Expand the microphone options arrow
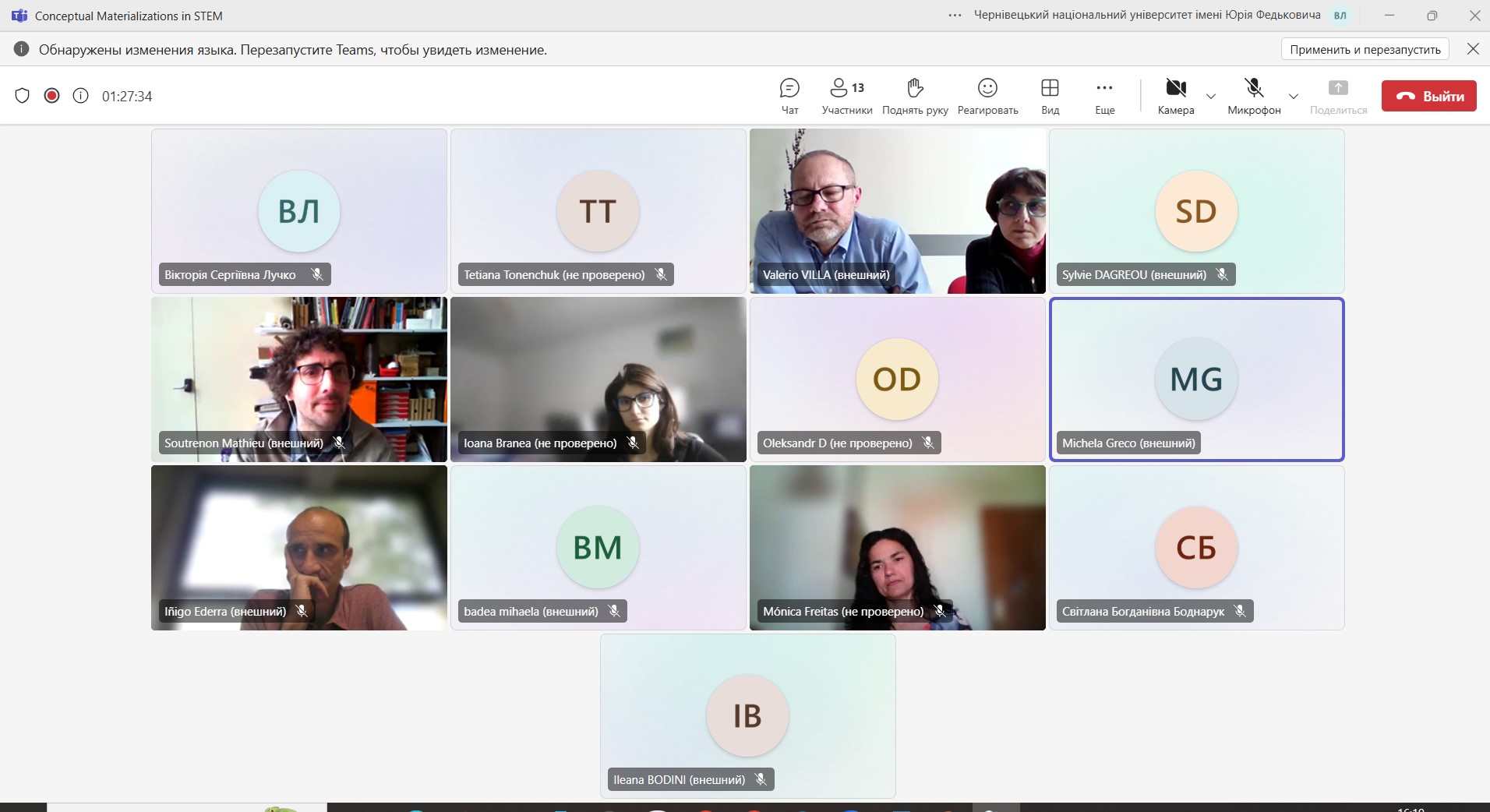This screenshot has width=1490, height=812. point(1294,97)
